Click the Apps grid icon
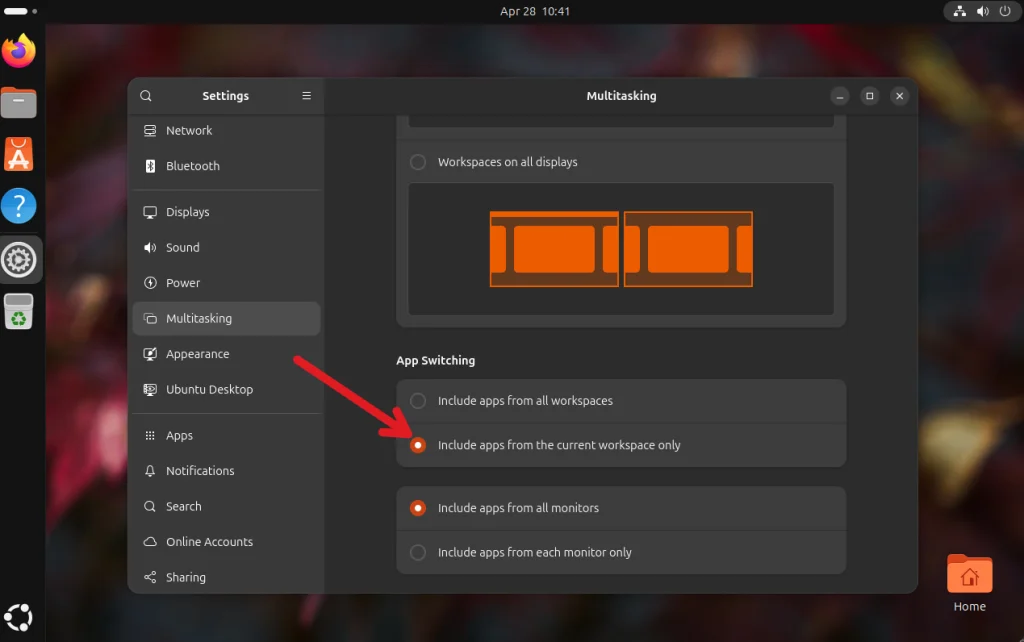Image resolution: width=1024 pixels, height=642 pixels. click(x=150, y=436)
